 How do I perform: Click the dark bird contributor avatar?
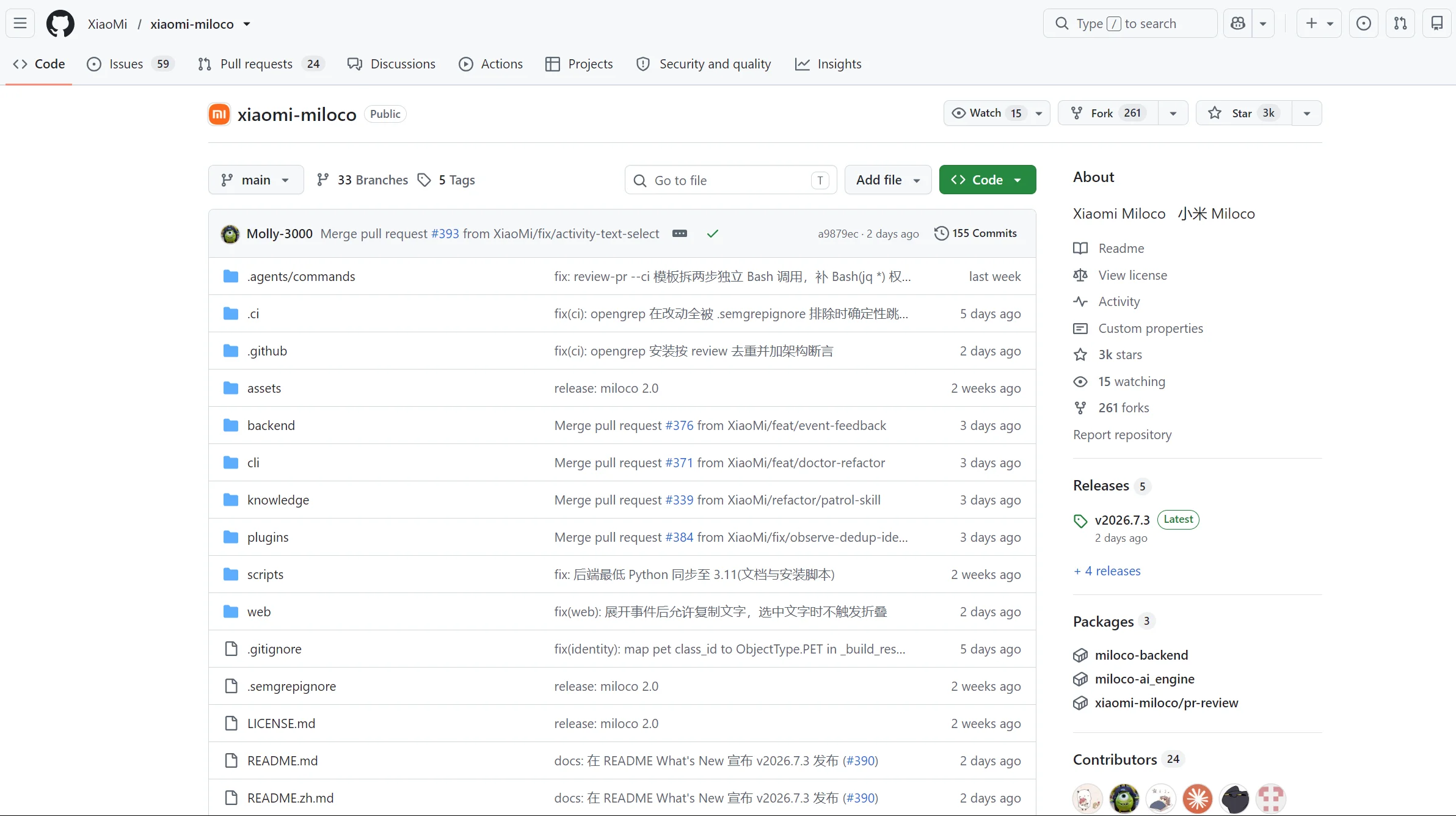click(1234, 799)
